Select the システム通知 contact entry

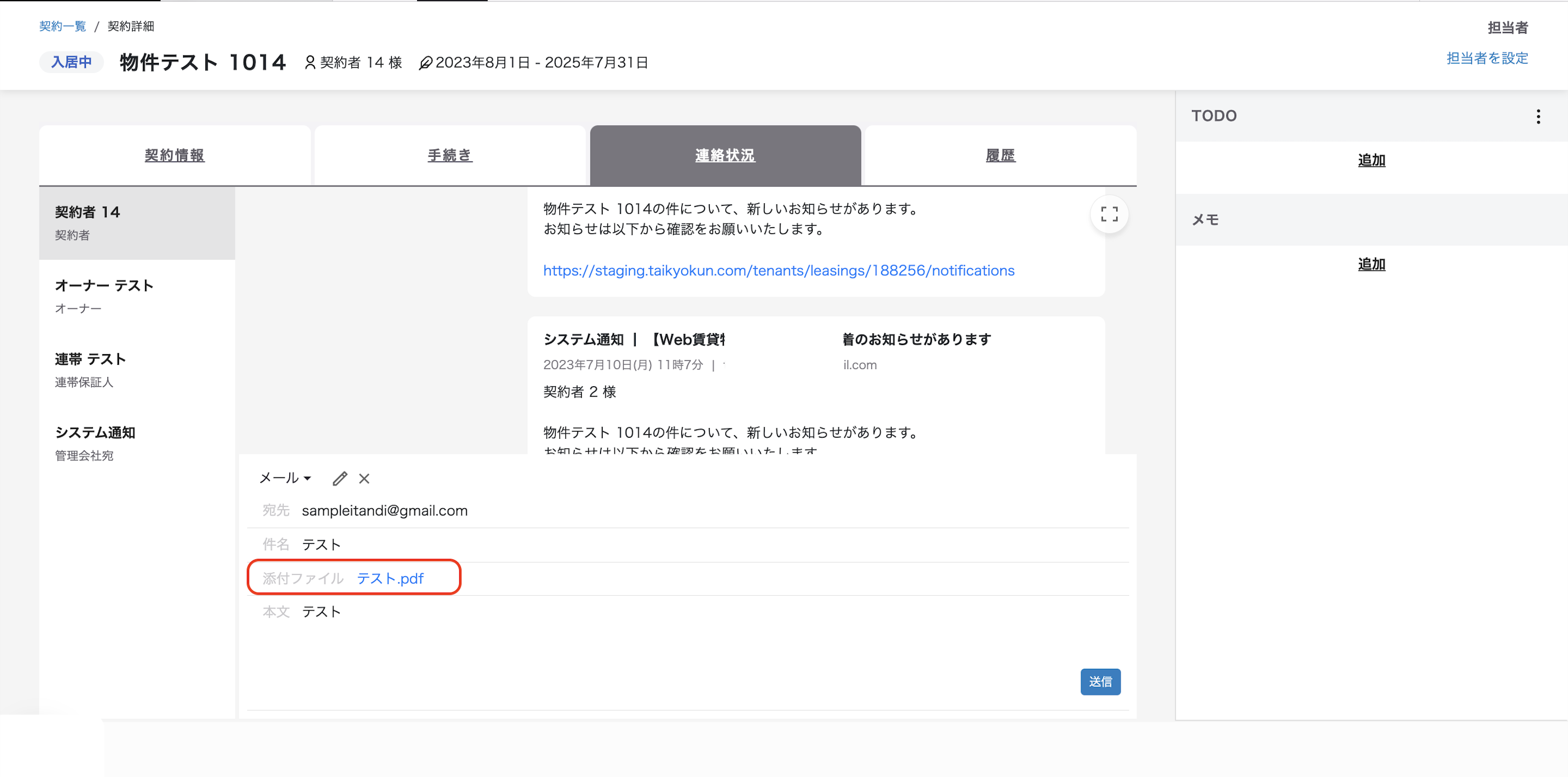click(137, 444)
